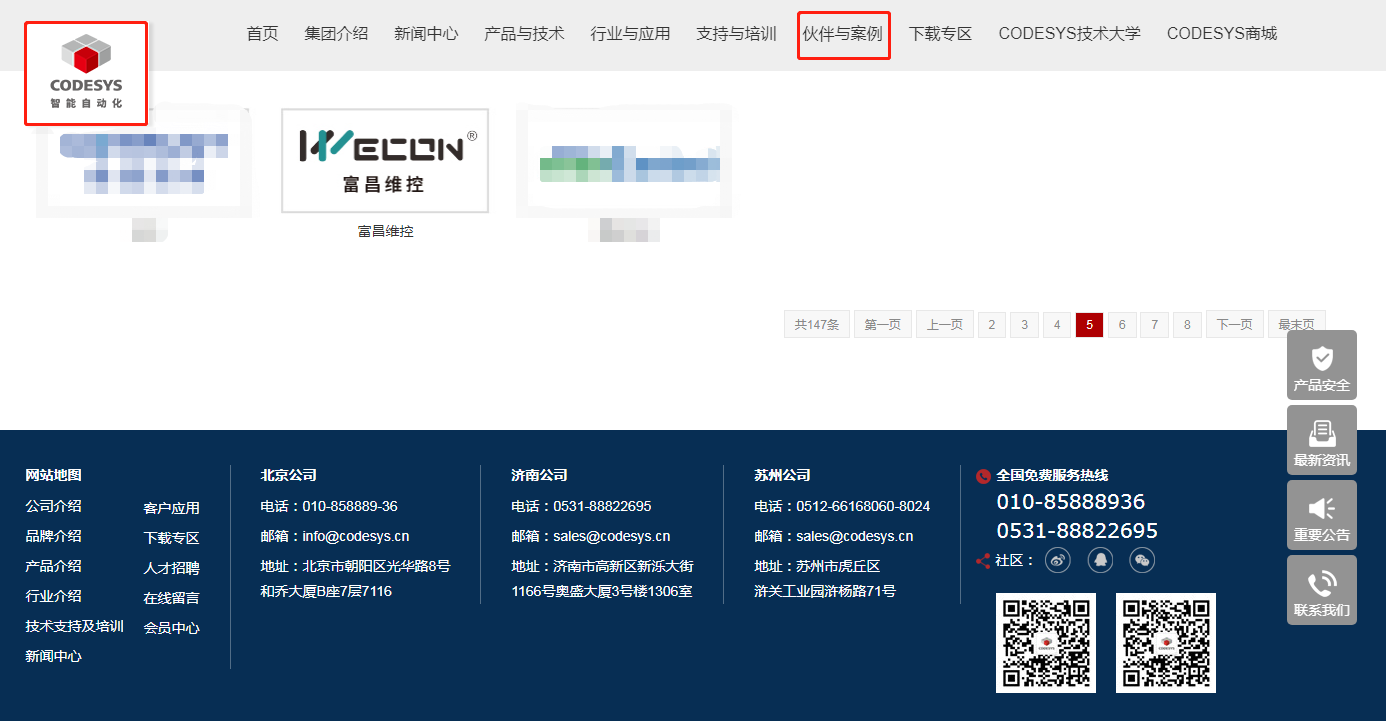Click the info@codesys.cn email text
Image resolution: width=1386 pixels, height=721 pixels.
point(356,536)
